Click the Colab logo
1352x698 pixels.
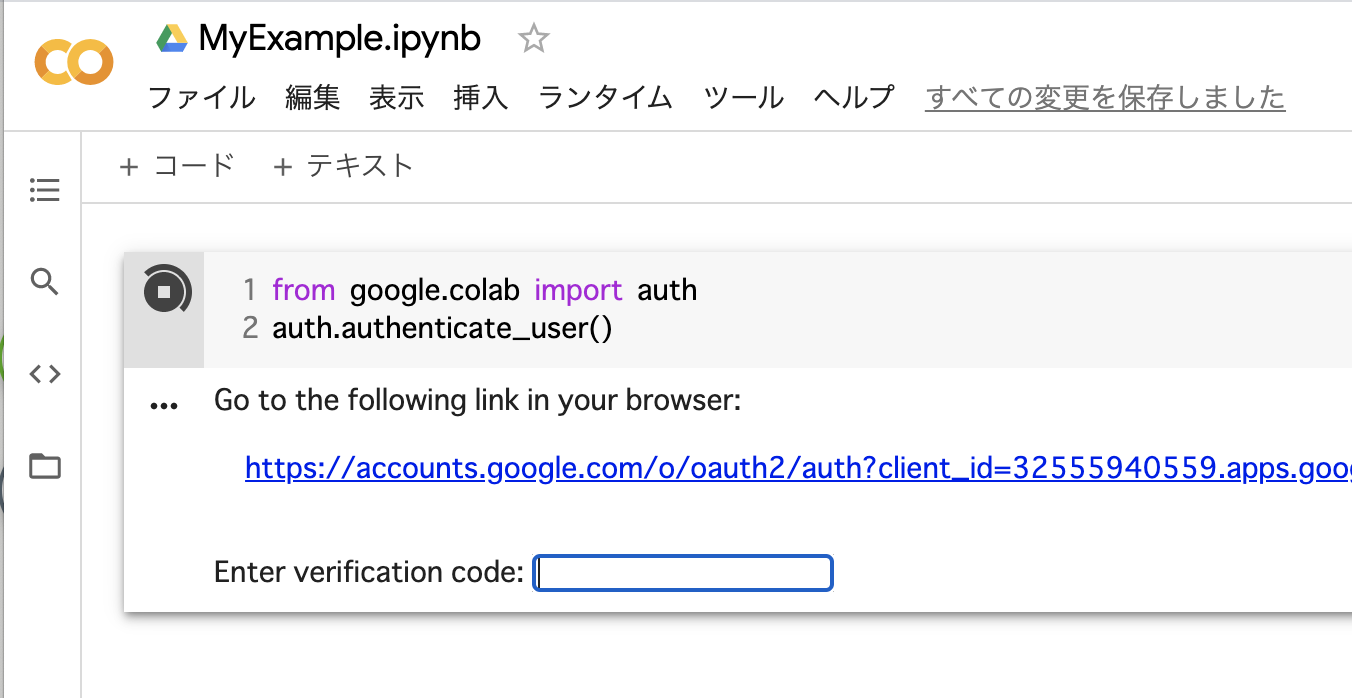click(x=73, y=63)
